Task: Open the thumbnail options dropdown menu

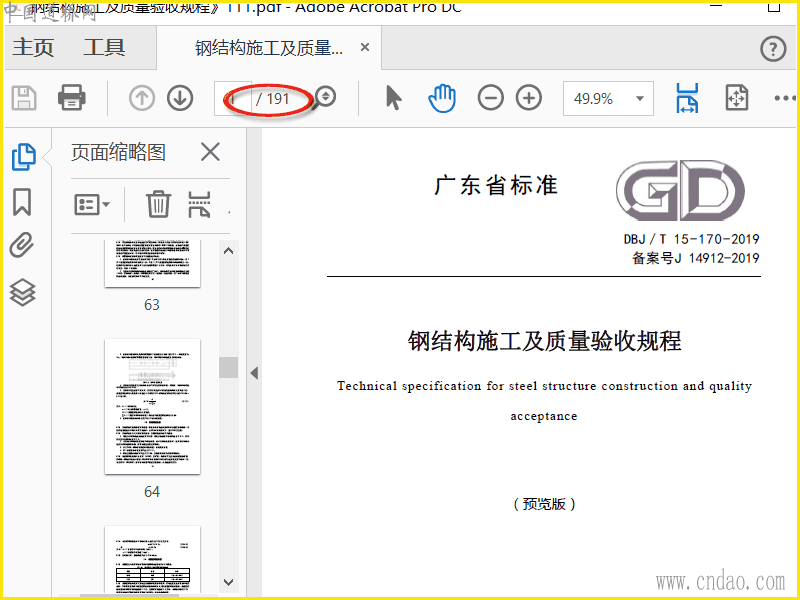Action: point(92,205)
